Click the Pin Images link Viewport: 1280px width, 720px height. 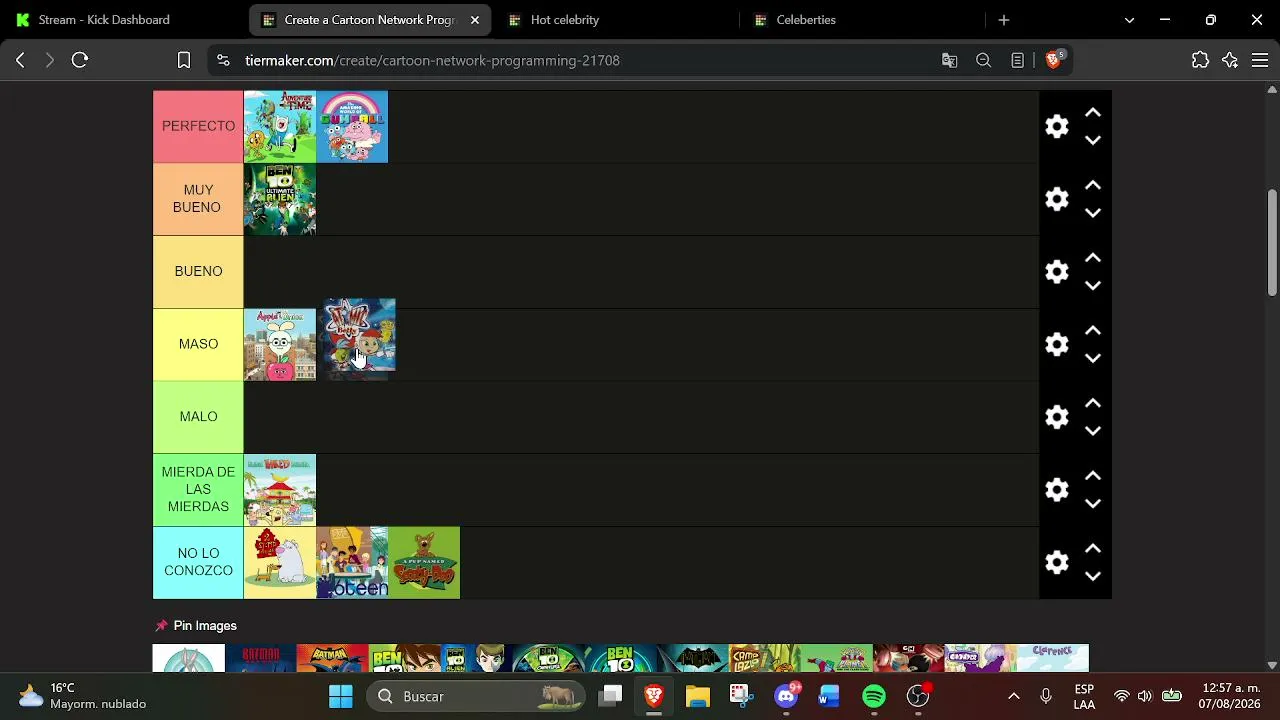(x=205, y=626)
